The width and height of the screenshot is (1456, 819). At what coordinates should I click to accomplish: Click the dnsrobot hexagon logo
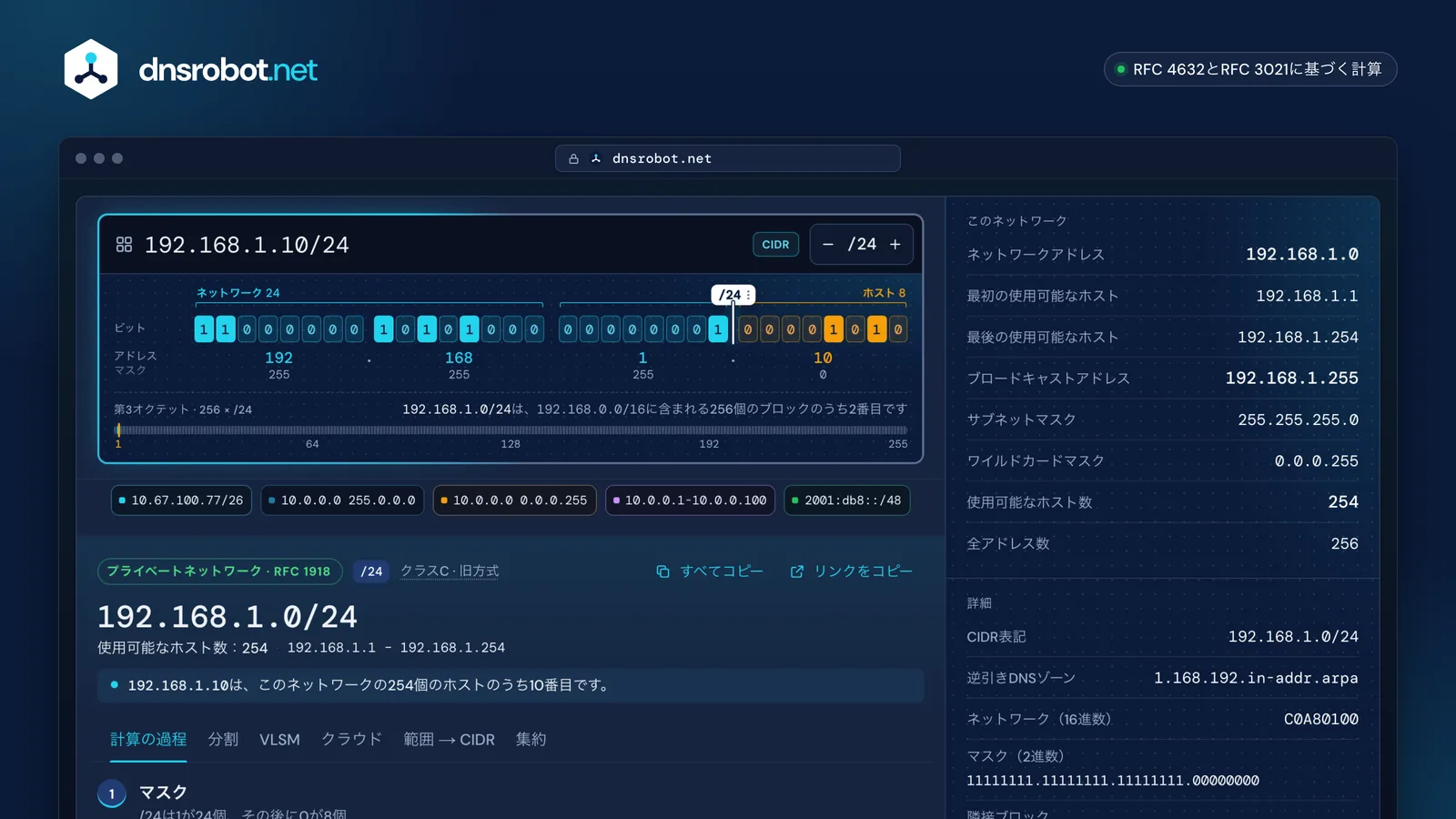click(91, 69)
